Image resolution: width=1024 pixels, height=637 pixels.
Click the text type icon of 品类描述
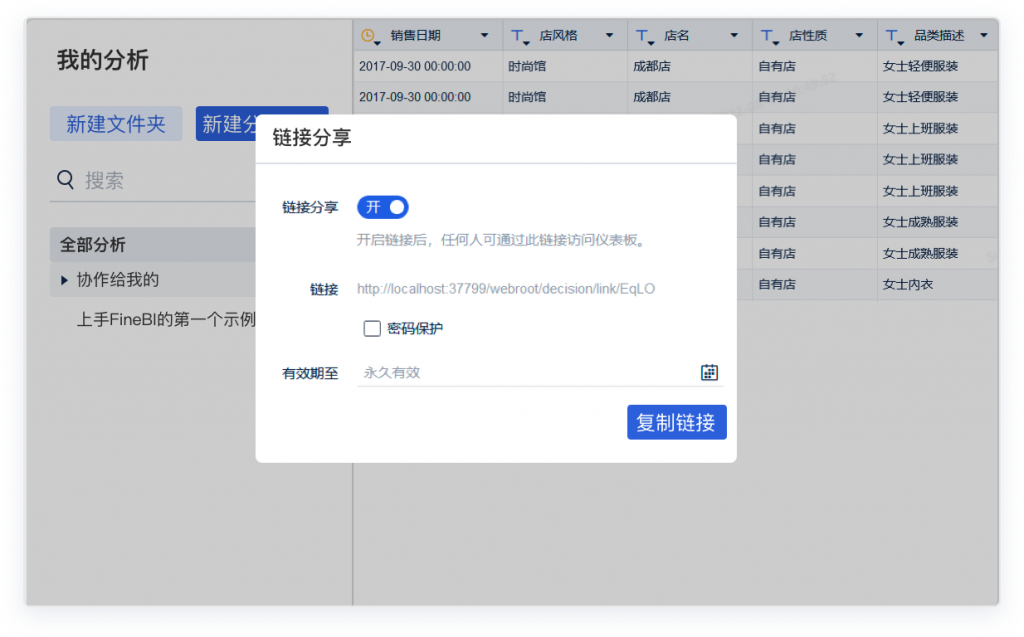click(x=894, y=37)
